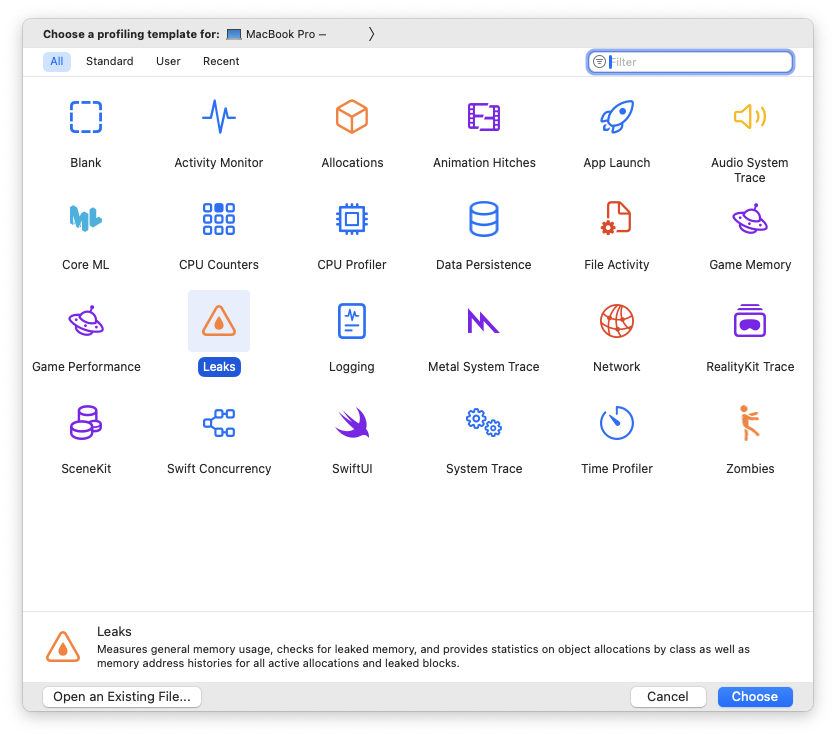Viewport: 836px width, 738px height.
Task: Choose the Activity Monitor template icon
Action: 219,117
